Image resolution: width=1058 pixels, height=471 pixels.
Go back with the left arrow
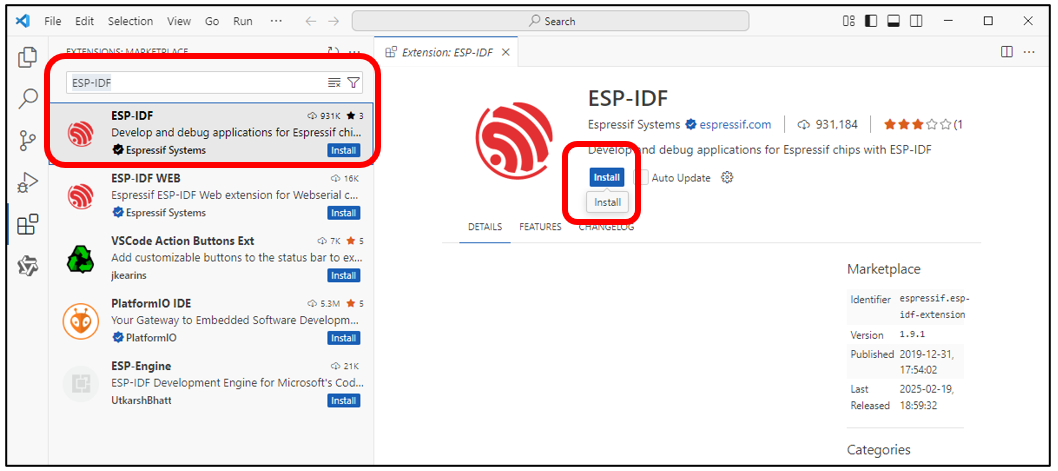[310, 21]
